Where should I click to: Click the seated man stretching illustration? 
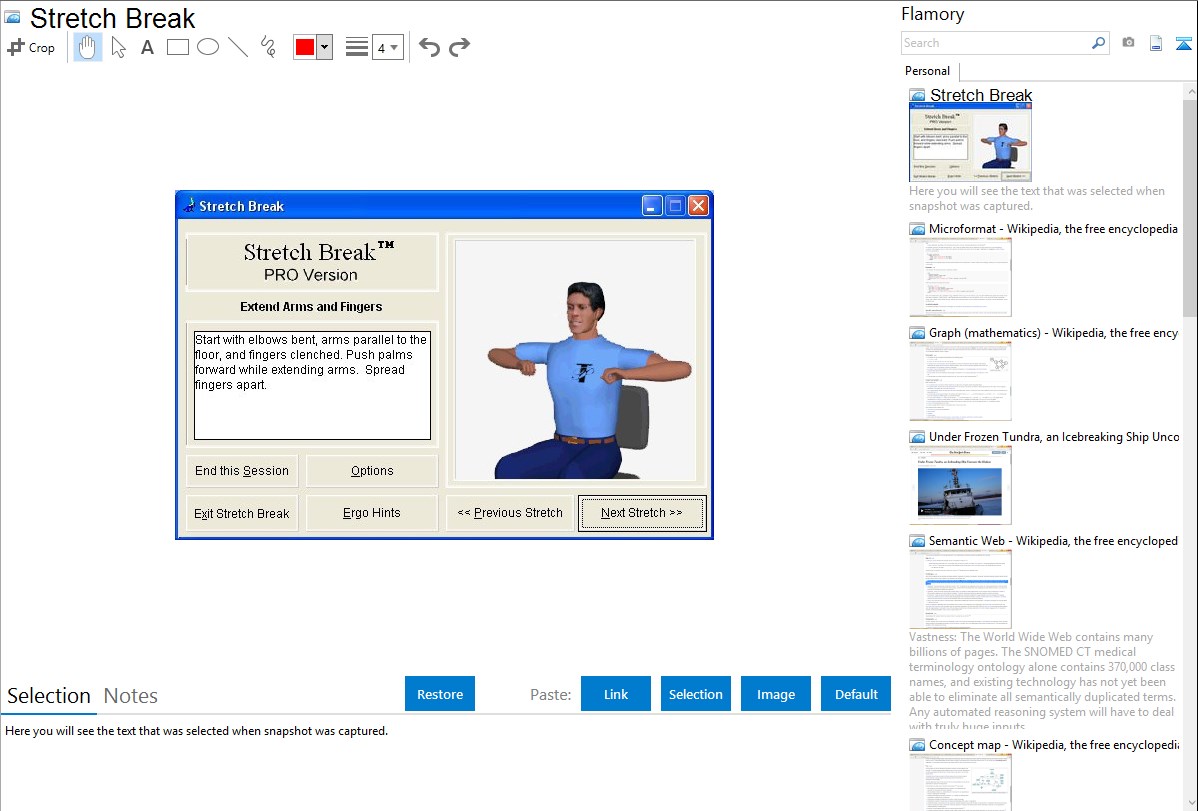(575, 359)
